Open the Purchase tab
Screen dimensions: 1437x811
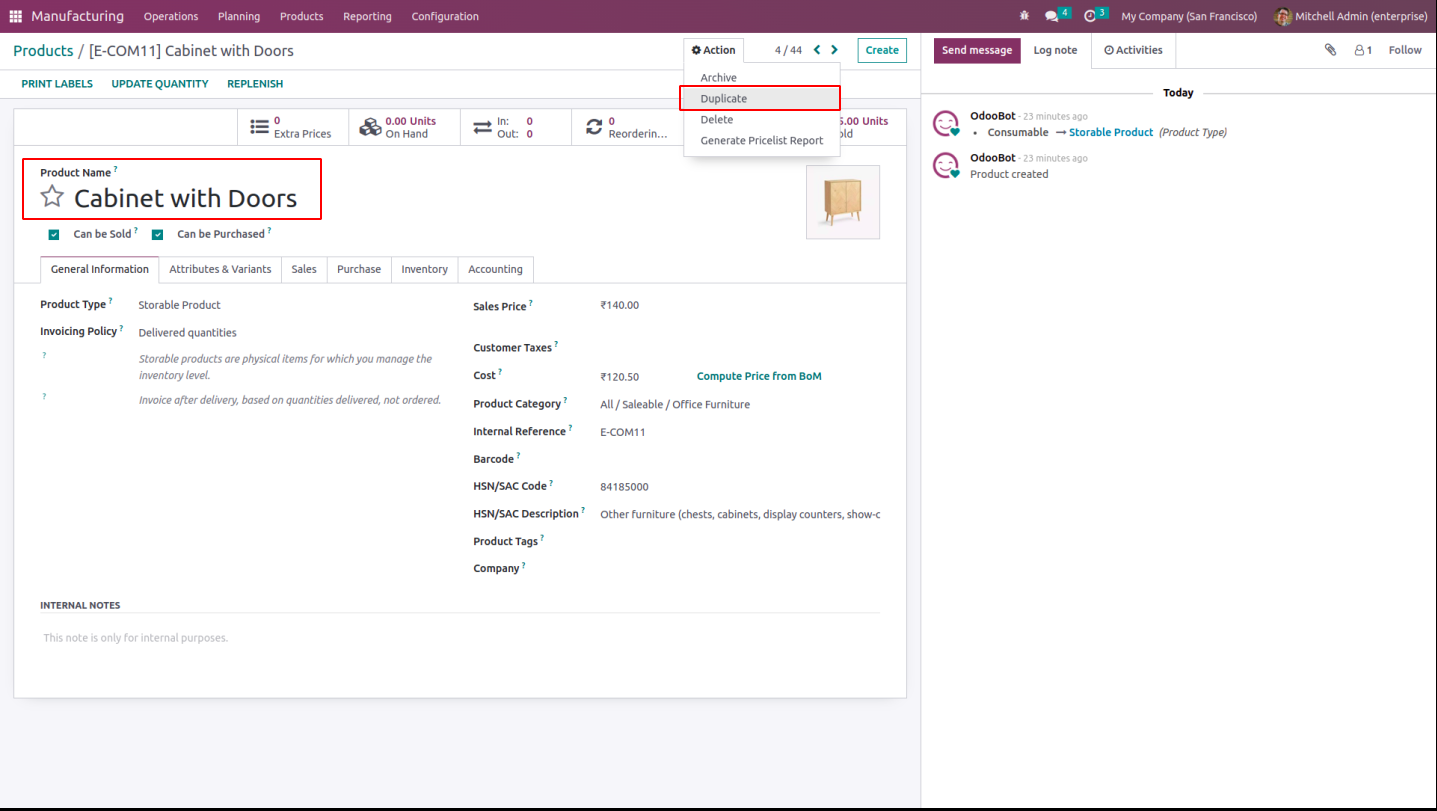[359, 269]
